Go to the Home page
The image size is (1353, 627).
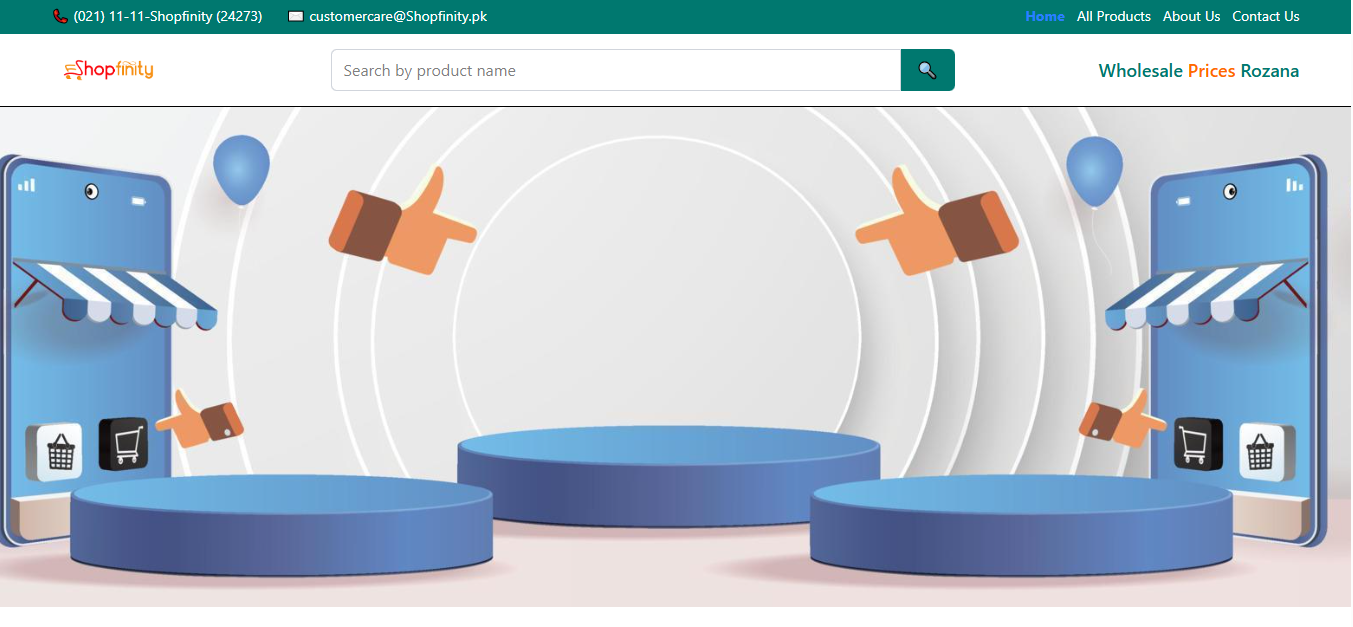click(1045, 17)
